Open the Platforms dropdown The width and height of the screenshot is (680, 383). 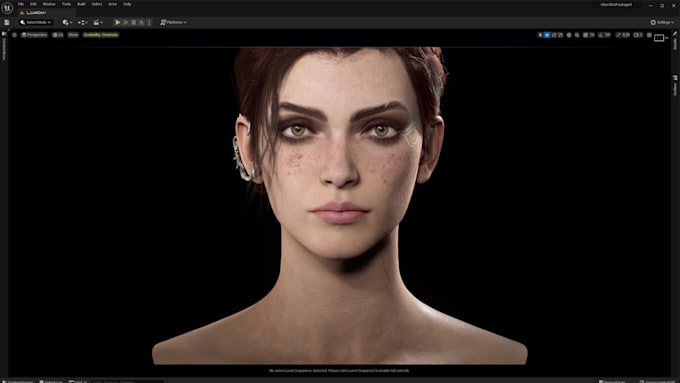click(173, 22)
